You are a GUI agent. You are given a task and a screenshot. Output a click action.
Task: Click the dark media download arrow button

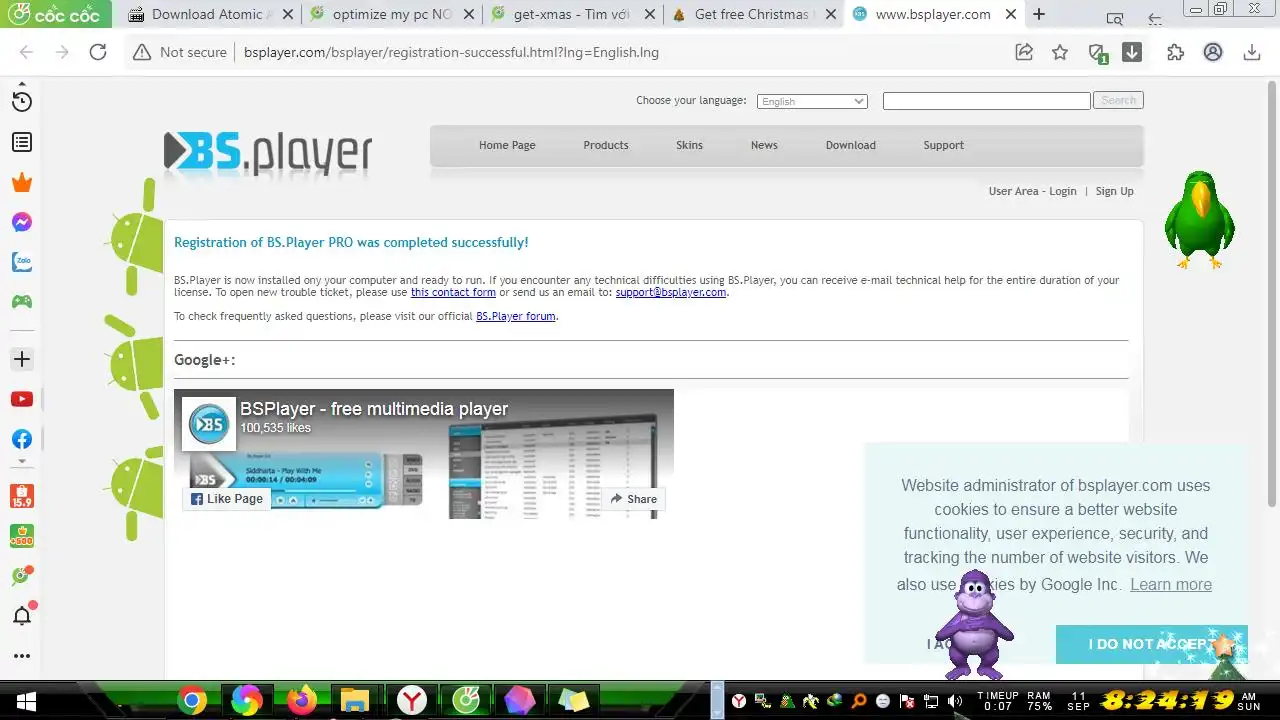click(x=1132, y=52)
